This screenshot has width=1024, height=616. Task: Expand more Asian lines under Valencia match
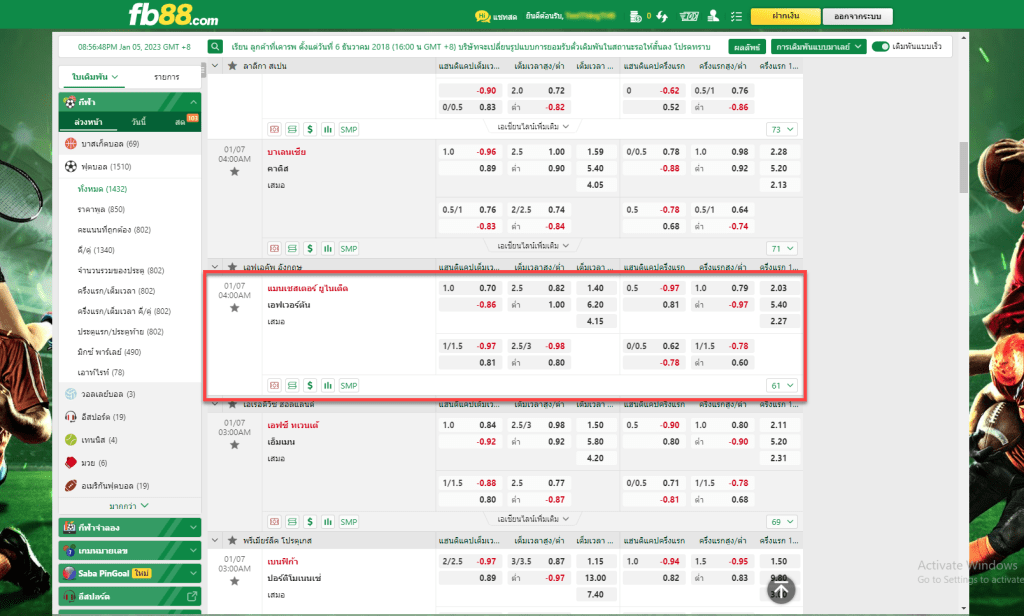(x=533, y=246)
